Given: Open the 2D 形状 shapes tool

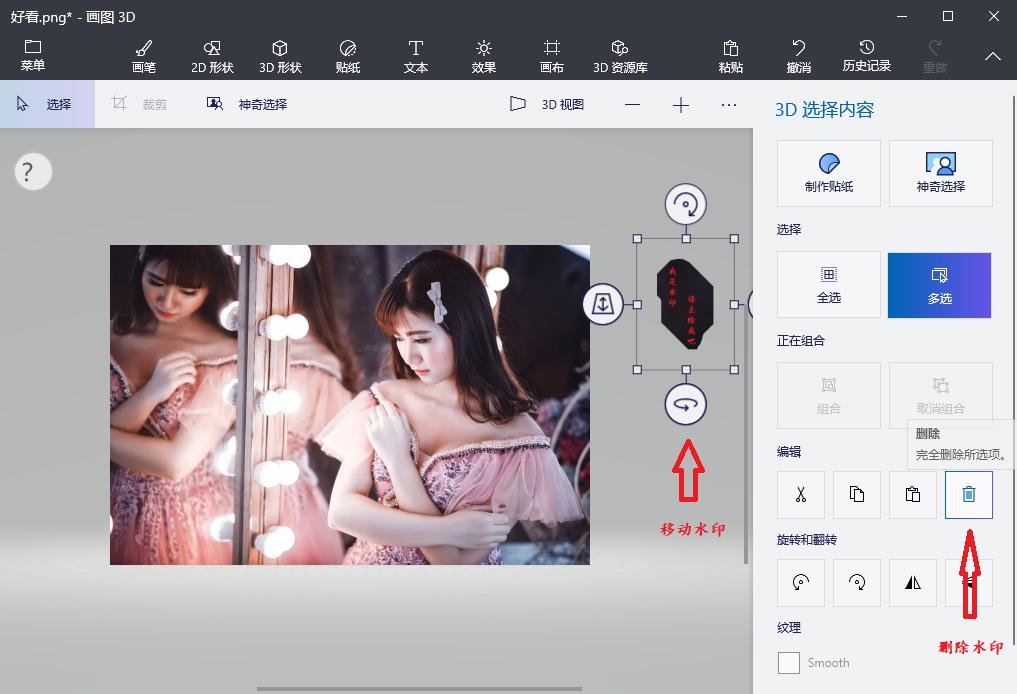Looking at the screenshot, I should pos(211,55).
